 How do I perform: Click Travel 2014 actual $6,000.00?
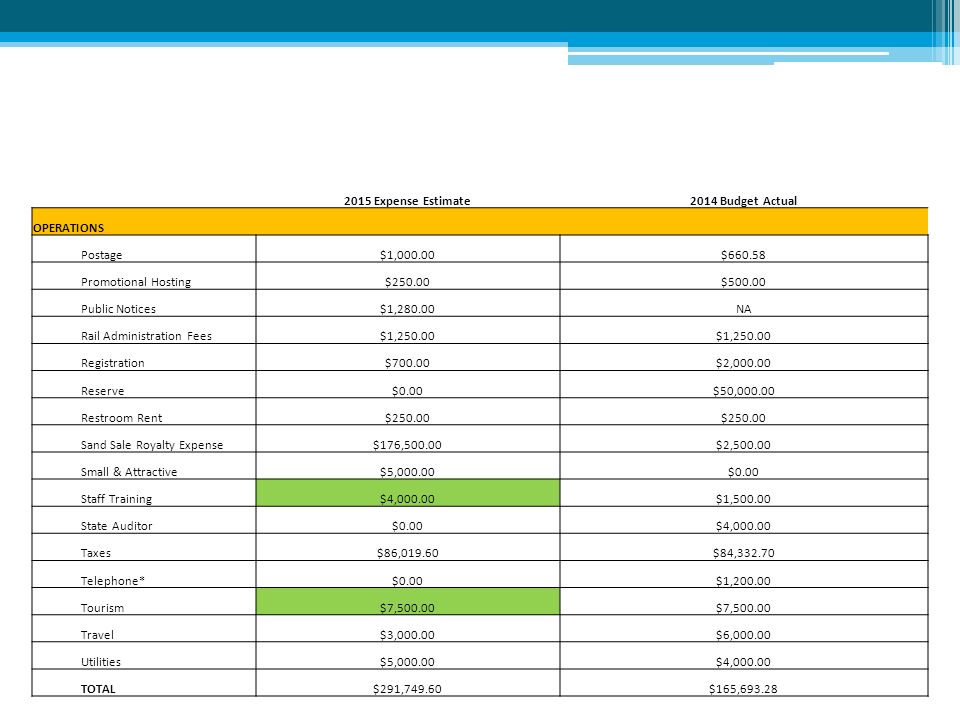pyautogui.click(x=743, y=634)
